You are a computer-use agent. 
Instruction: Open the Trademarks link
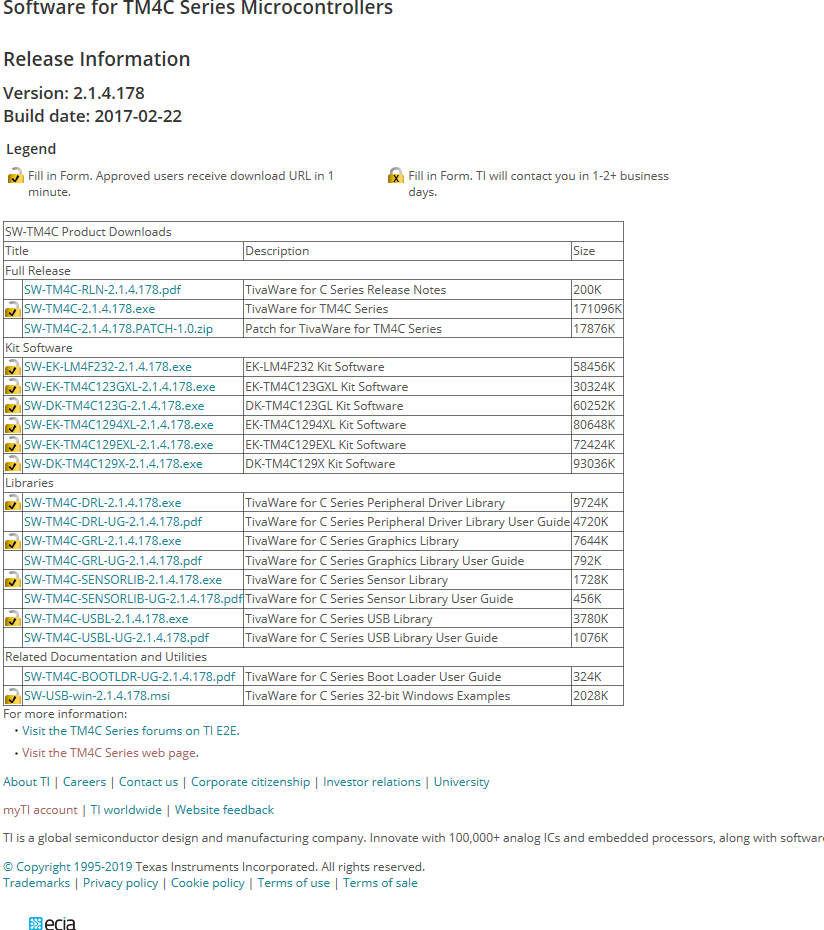pos(36,883)
